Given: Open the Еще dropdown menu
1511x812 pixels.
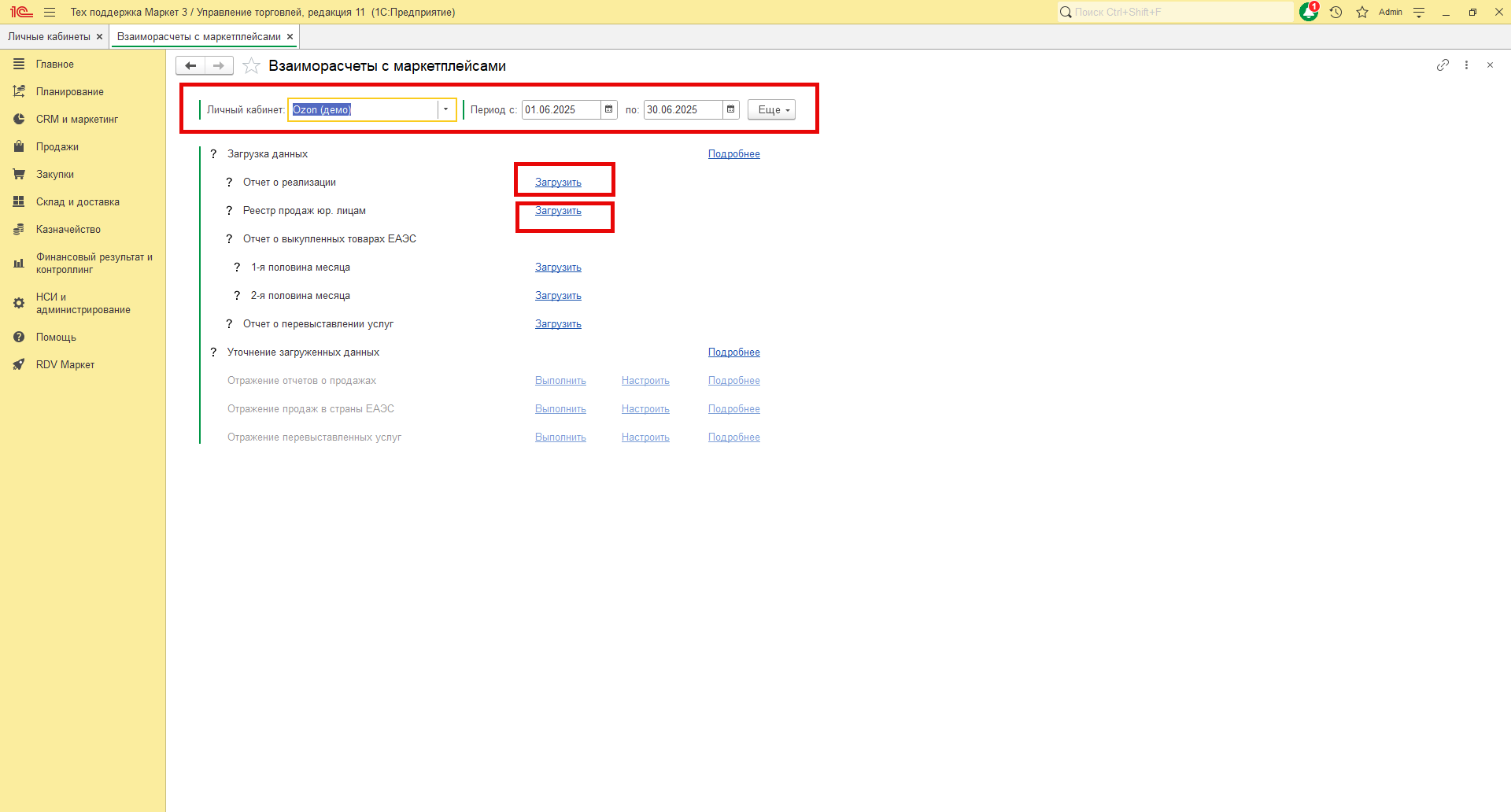Looking at the screenshot, I should (771, 109).
